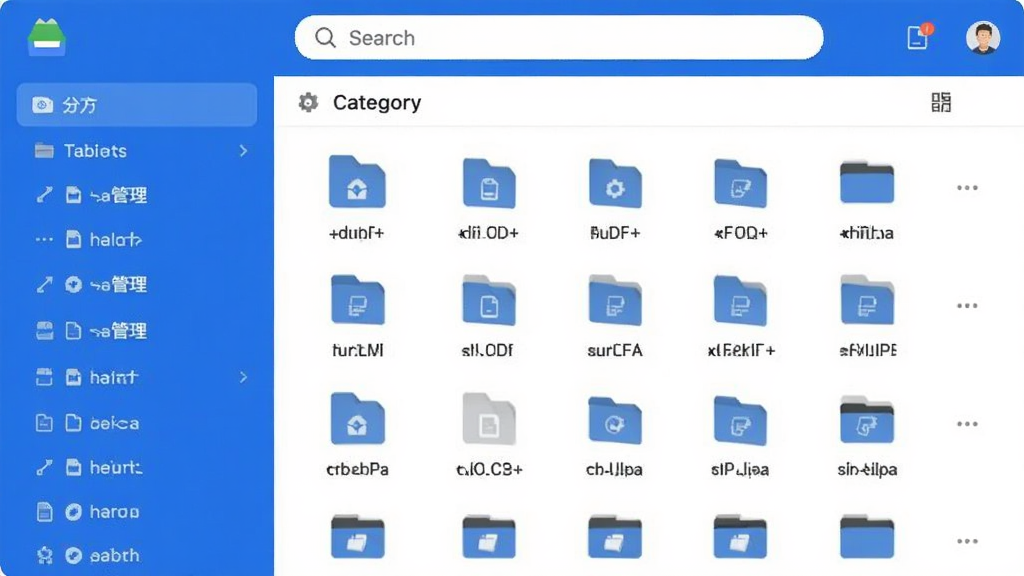Click the gear icon beside Category
1024x576 pixels.
(308, 103)
